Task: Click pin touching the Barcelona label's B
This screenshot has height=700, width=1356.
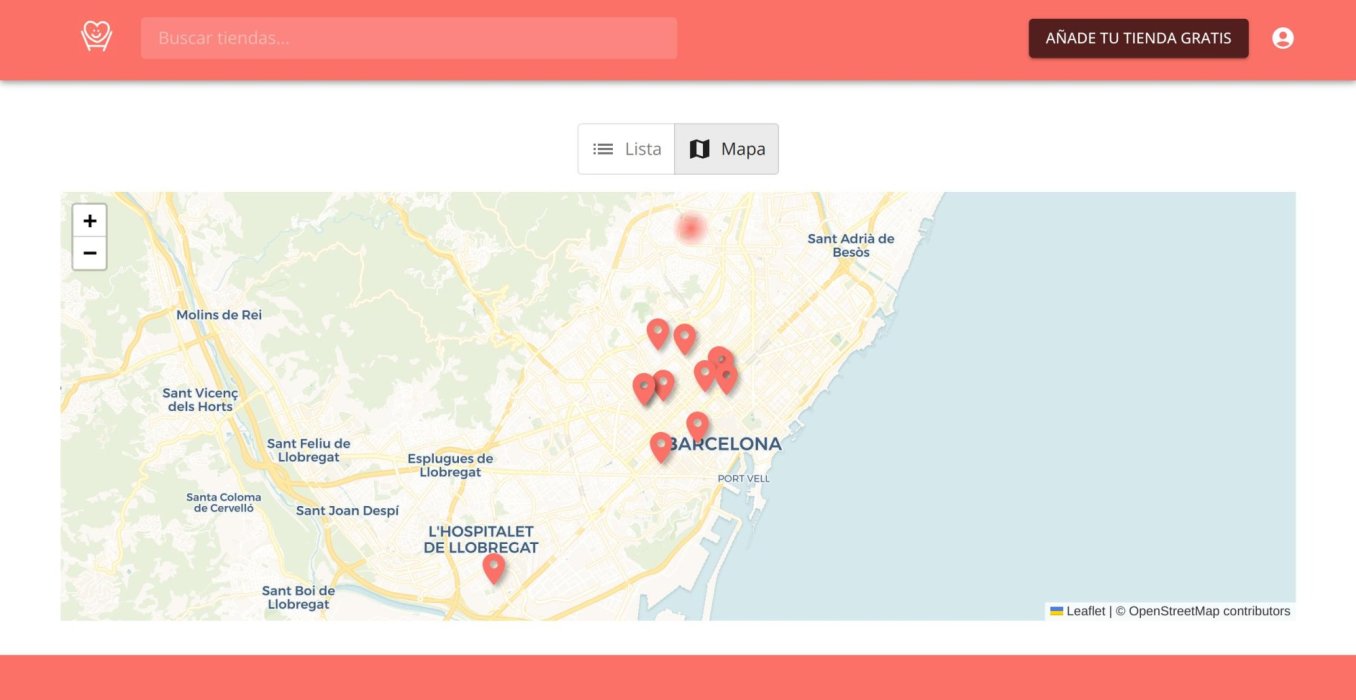Action: click(661, 446)
